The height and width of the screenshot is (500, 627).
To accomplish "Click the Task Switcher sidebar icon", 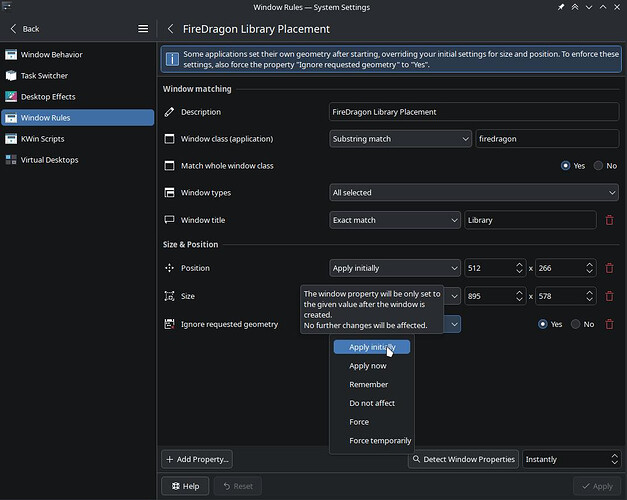I will tap(11, 76).
